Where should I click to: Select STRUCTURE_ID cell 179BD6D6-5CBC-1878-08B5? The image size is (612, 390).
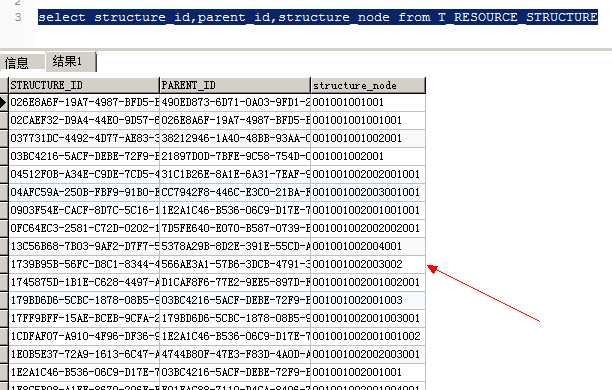[x=84, y=300]
